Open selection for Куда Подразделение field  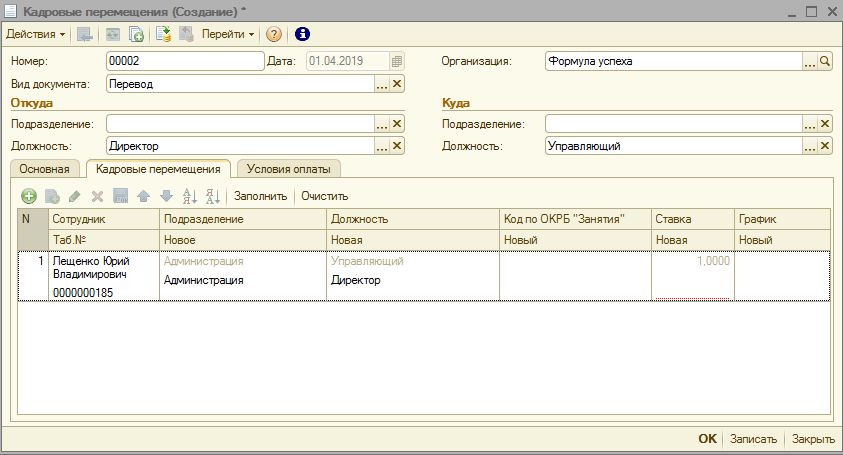pyautogui.click(x=809, y=124)
